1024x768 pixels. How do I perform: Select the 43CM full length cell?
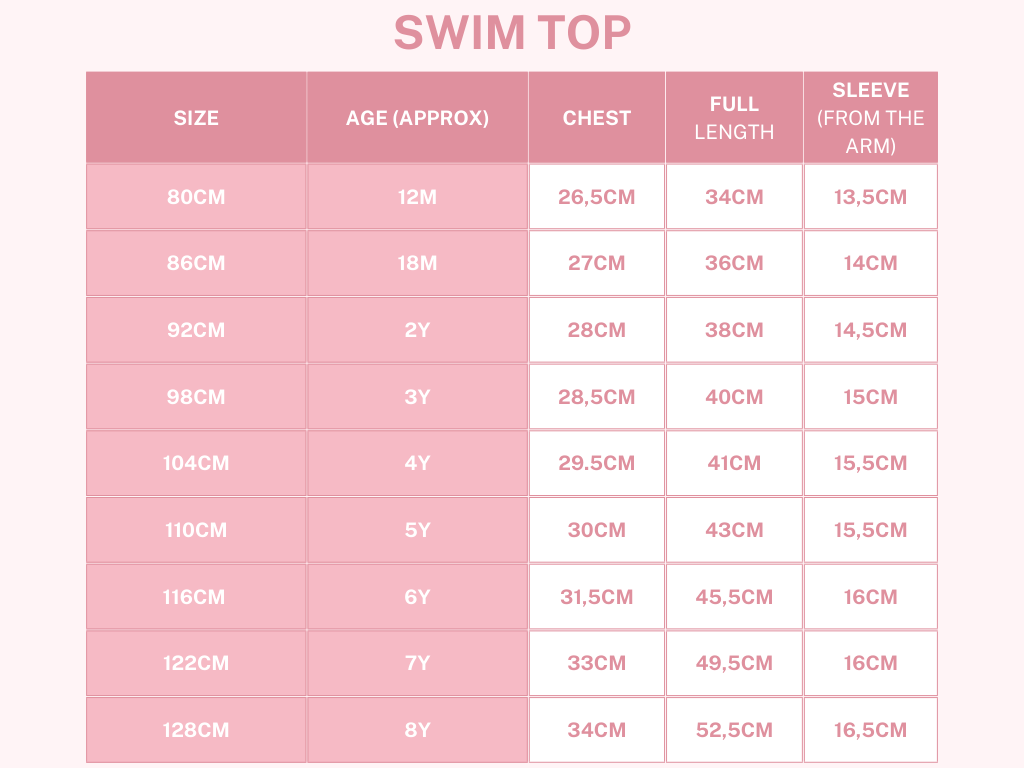[734, 530]
